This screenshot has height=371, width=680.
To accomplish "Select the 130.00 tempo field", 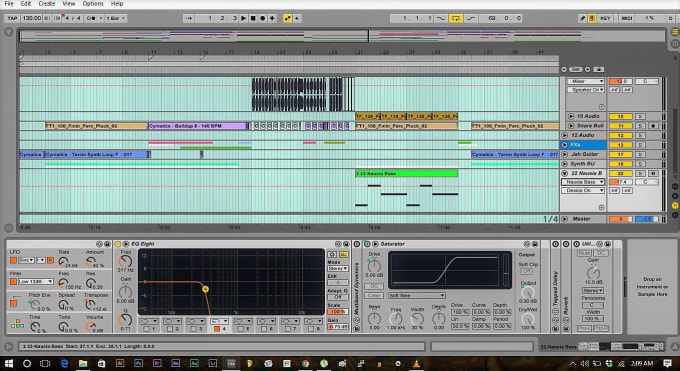I will 32,18.
